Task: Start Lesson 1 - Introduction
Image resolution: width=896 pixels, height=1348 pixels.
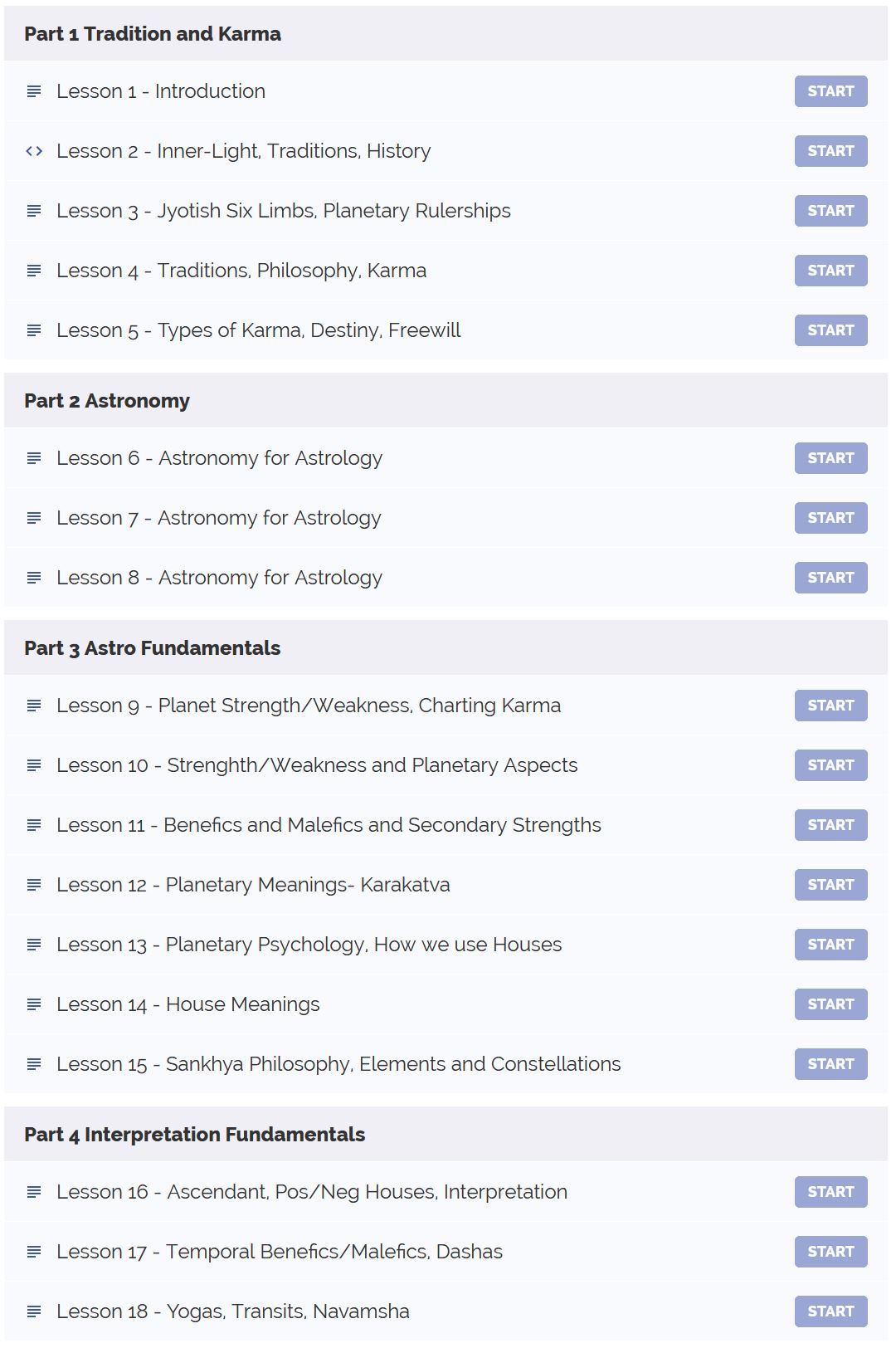Action: 830,91
